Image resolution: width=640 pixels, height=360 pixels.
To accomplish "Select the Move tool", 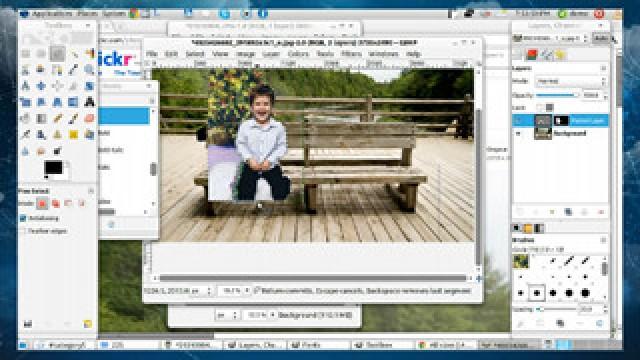I will click(x=41, y=86).
